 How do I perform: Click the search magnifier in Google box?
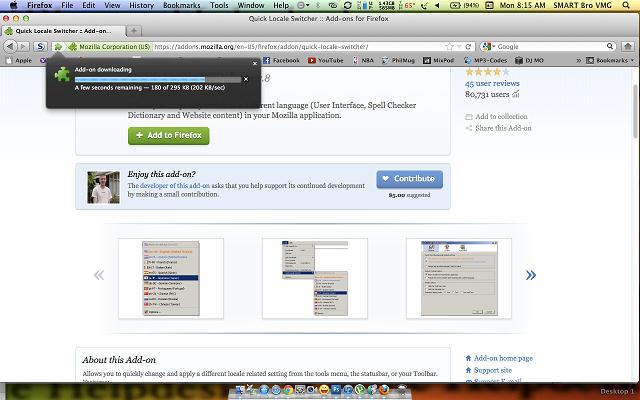click(x=610, y=46)
